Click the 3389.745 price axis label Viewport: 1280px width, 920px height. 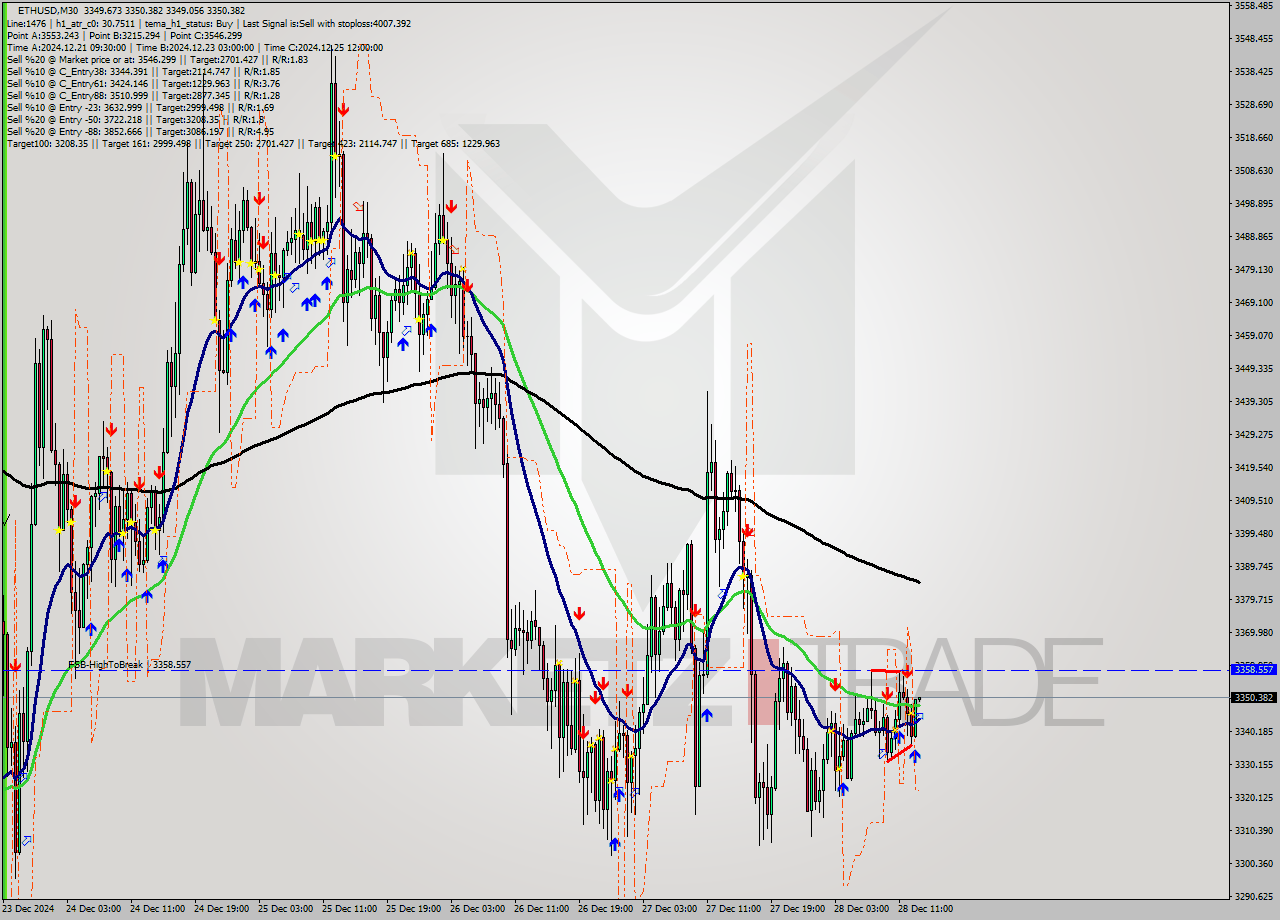point(1253,566)
